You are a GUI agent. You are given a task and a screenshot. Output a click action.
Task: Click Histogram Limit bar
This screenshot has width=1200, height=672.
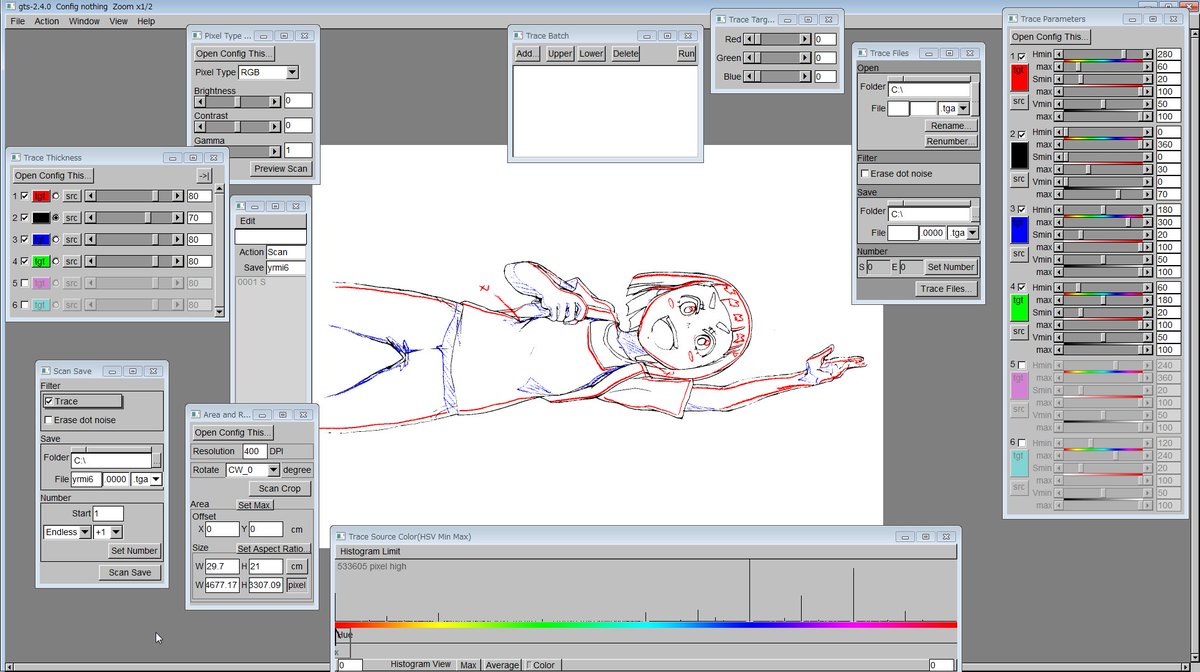click(646, 551)
